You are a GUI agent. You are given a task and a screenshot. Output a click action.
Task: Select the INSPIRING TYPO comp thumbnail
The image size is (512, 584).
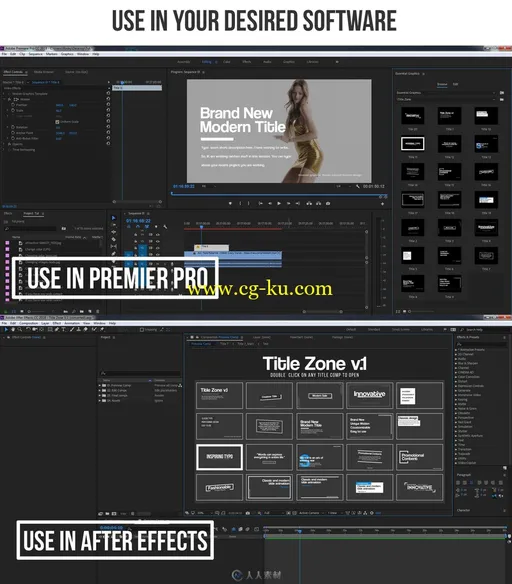click(x=219, y=457)
